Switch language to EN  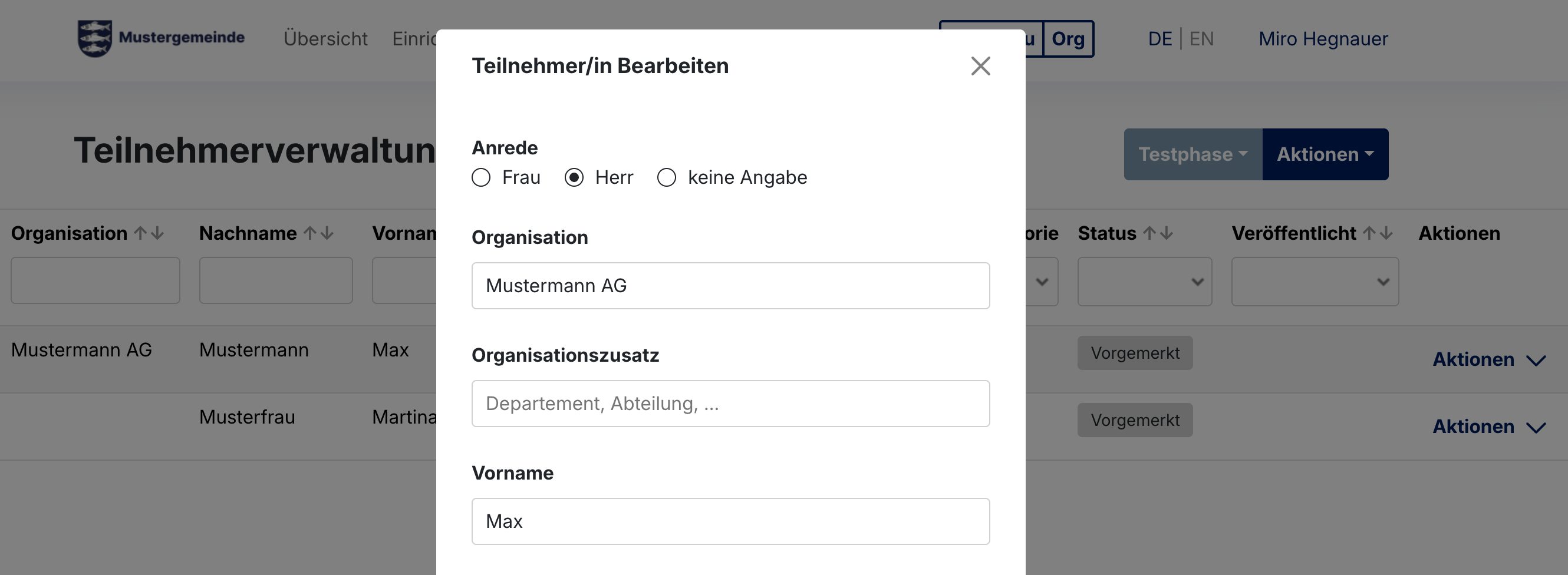pyautogui.click(x=1201, y=39)
